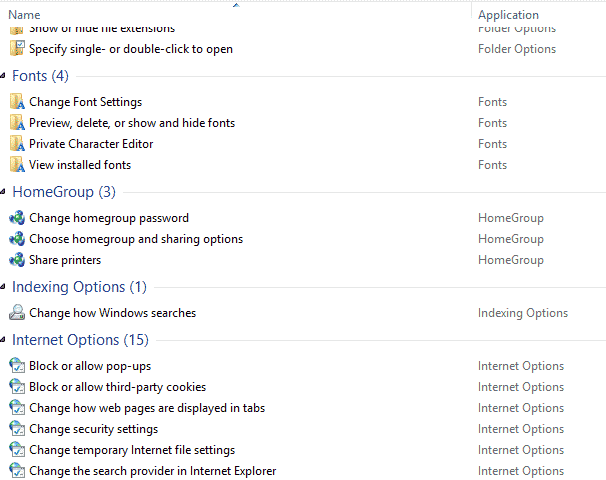The height and width of the screenshot is (480, 606).
Task: Open Specify single- or double-click to open
Action: (x=131, y=49)
